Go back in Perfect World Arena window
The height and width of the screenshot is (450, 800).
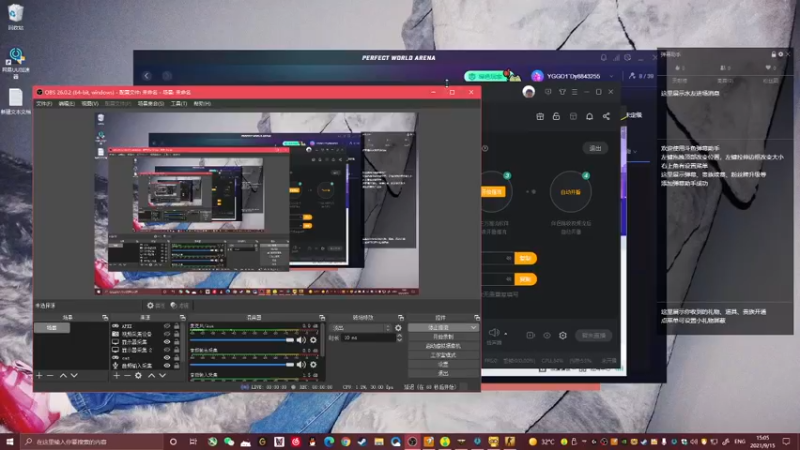[x=147, y=76]
